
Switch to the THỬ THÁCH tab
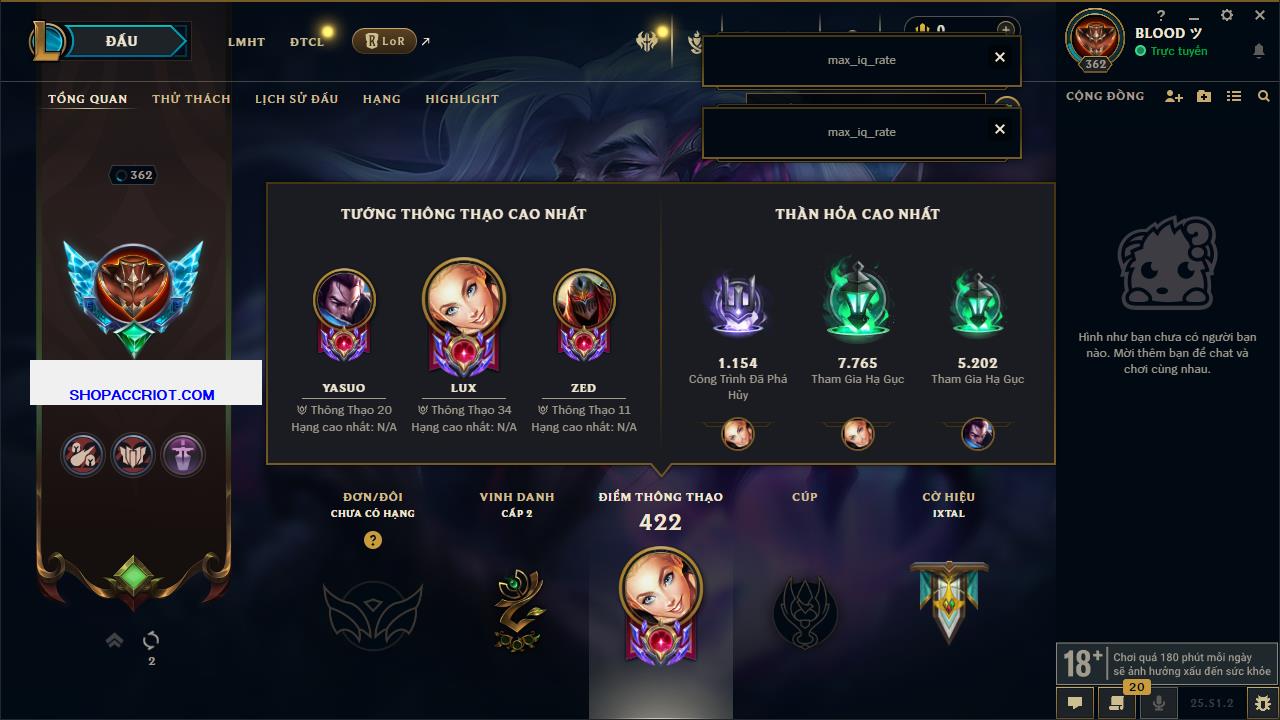coord(191,99)
